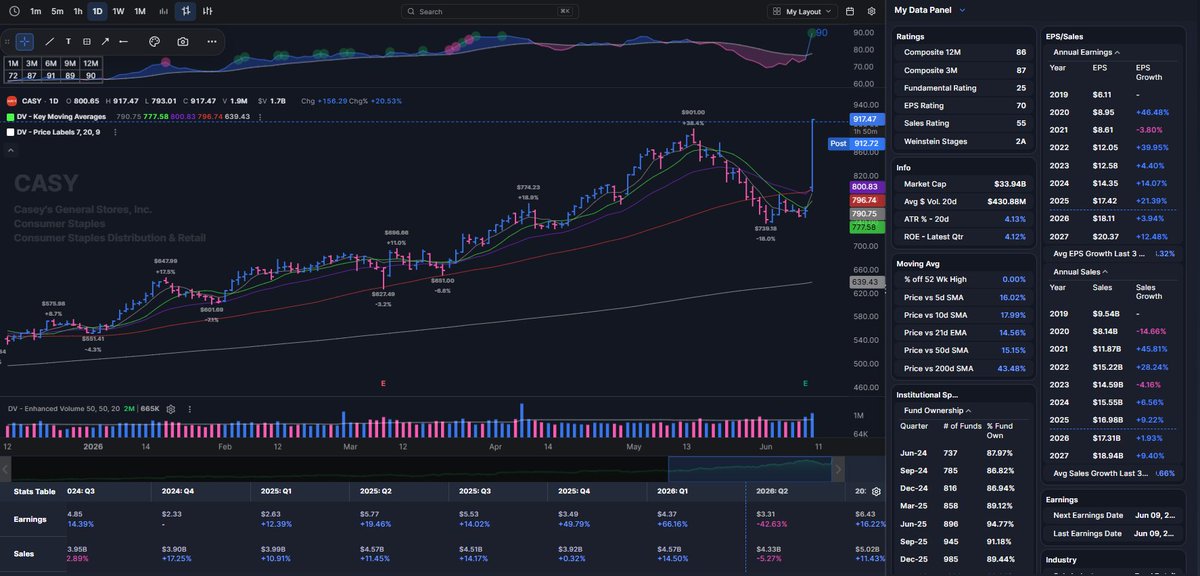Open Enhanced Volume indicator settings gear
Screen dimensions: 1200x576
pyautogui.click(x=171, y=409)
